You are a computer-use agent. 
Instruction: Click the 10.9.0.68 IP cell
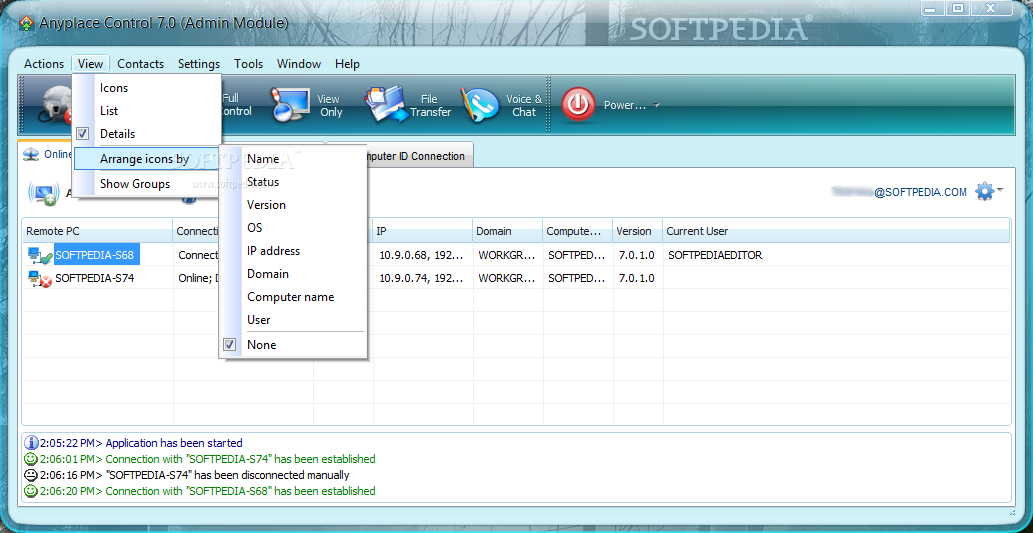(422, 255)
